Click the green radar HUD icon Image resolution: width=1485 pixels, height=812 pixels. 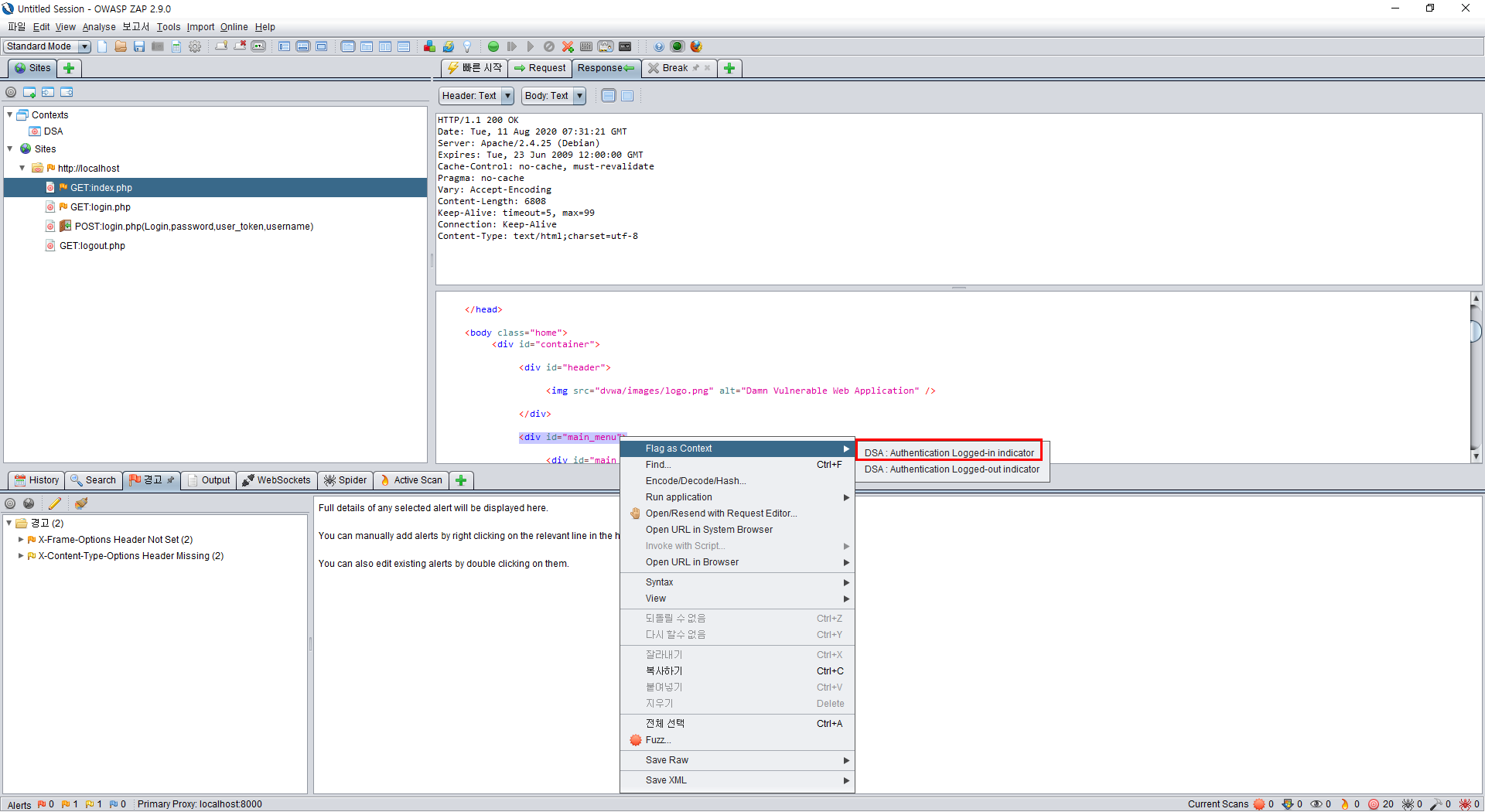pos(678,46)
